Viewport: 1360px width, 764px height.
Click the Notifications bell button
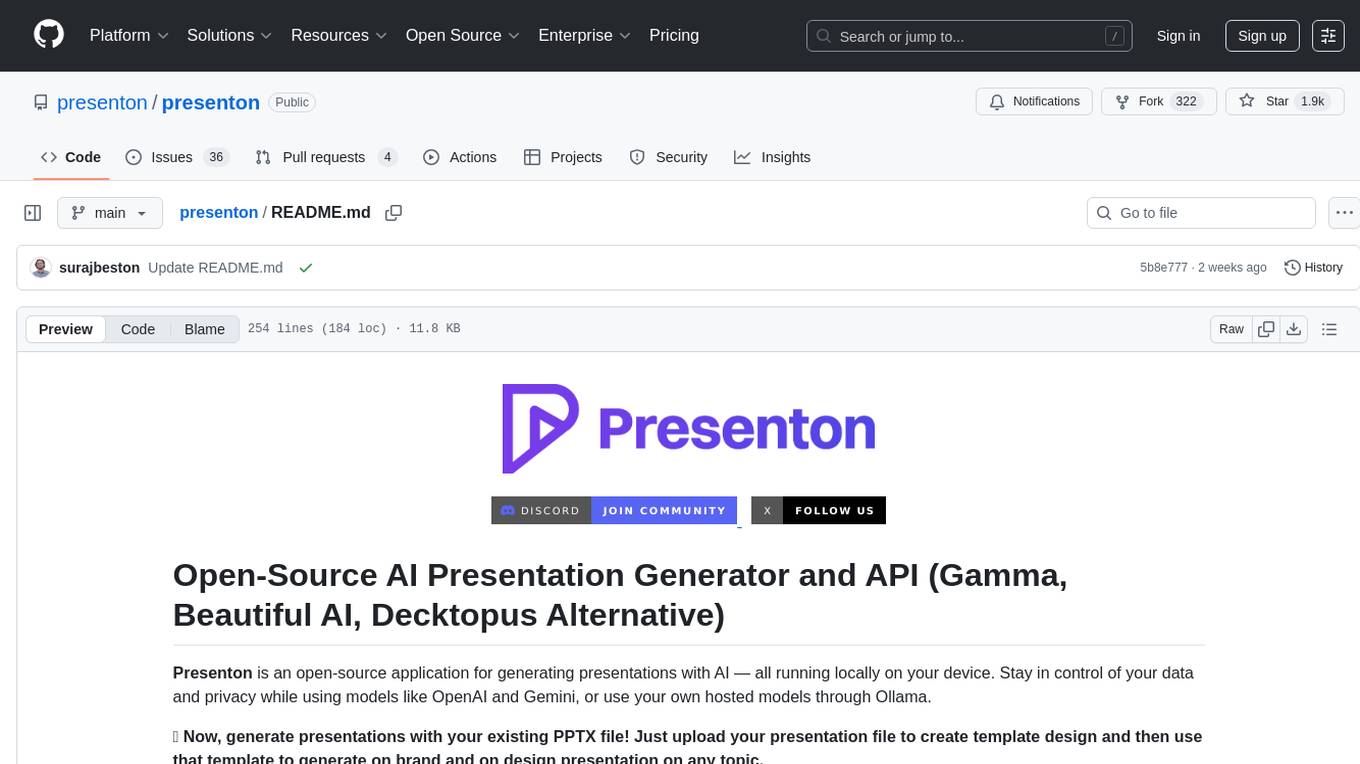pyautogui.click(x=1034, y=102)
